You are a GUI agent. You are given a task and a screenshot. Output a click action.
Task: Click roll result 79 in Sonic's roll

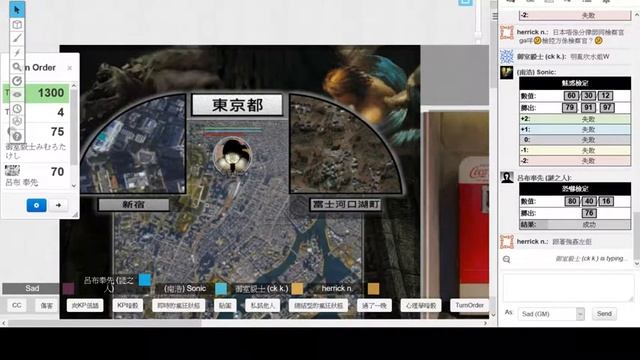click(569, 107)
